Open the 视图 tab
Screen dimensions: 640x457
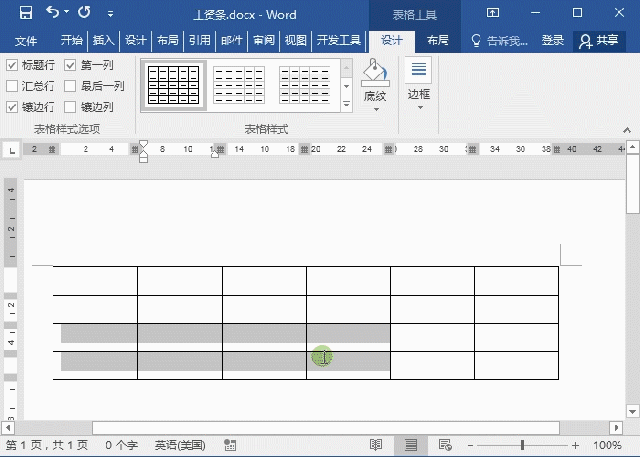(x=296, y=40)
